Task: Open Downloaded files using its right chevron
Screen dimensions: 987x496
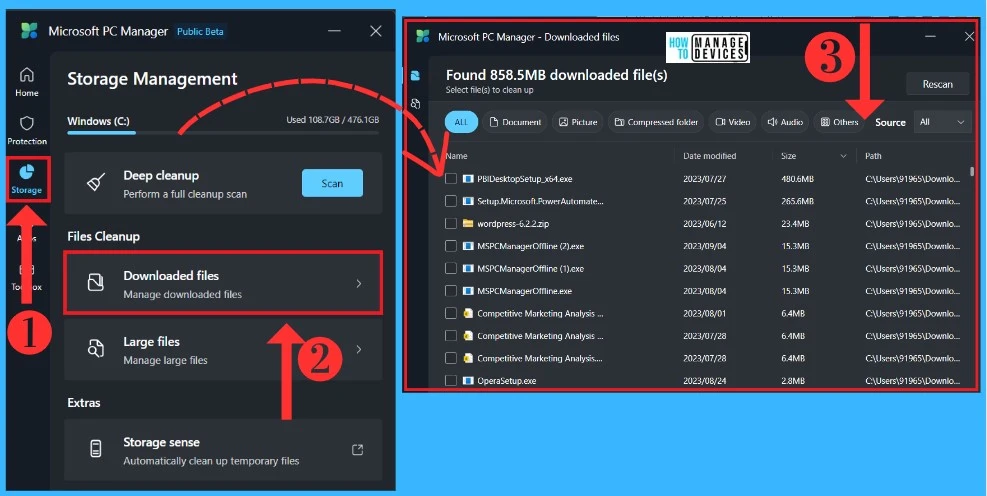Action: [x=359, y=284]
